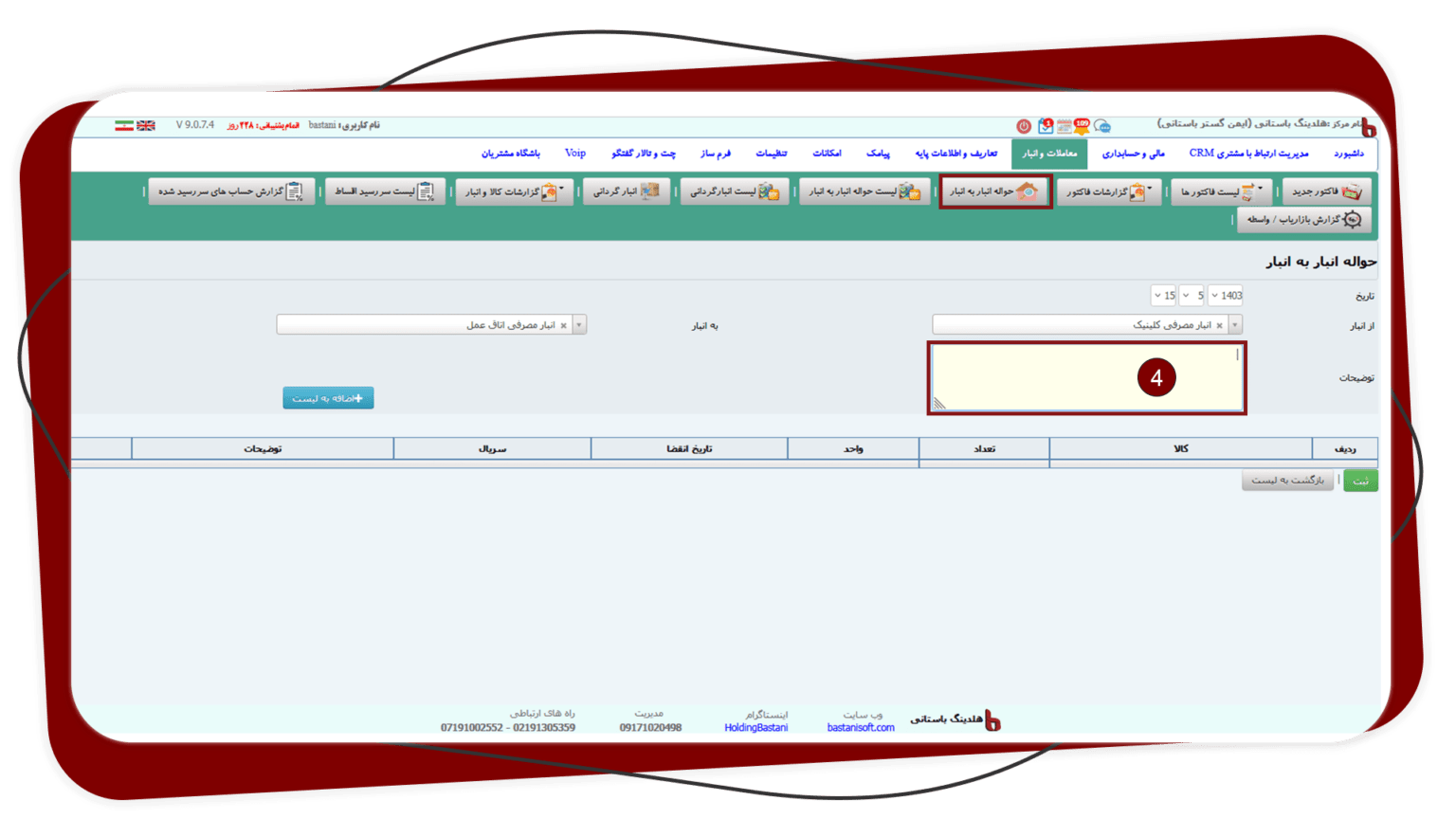
Task: Click the توضیحات column header in table
Action: pyautogui.click(x=263, y=449)
